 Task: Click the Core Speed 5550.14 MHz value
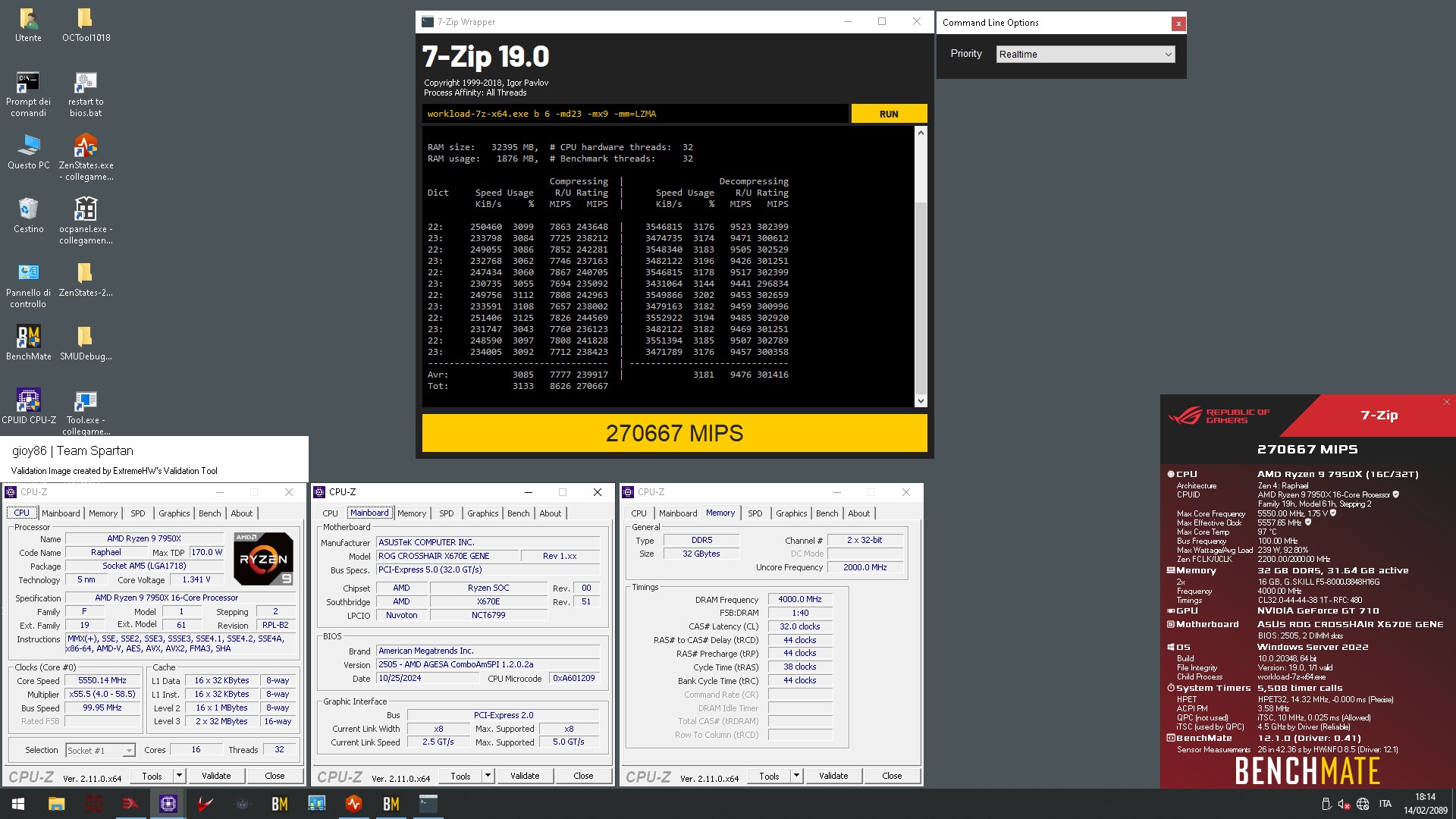click(102, 680)
